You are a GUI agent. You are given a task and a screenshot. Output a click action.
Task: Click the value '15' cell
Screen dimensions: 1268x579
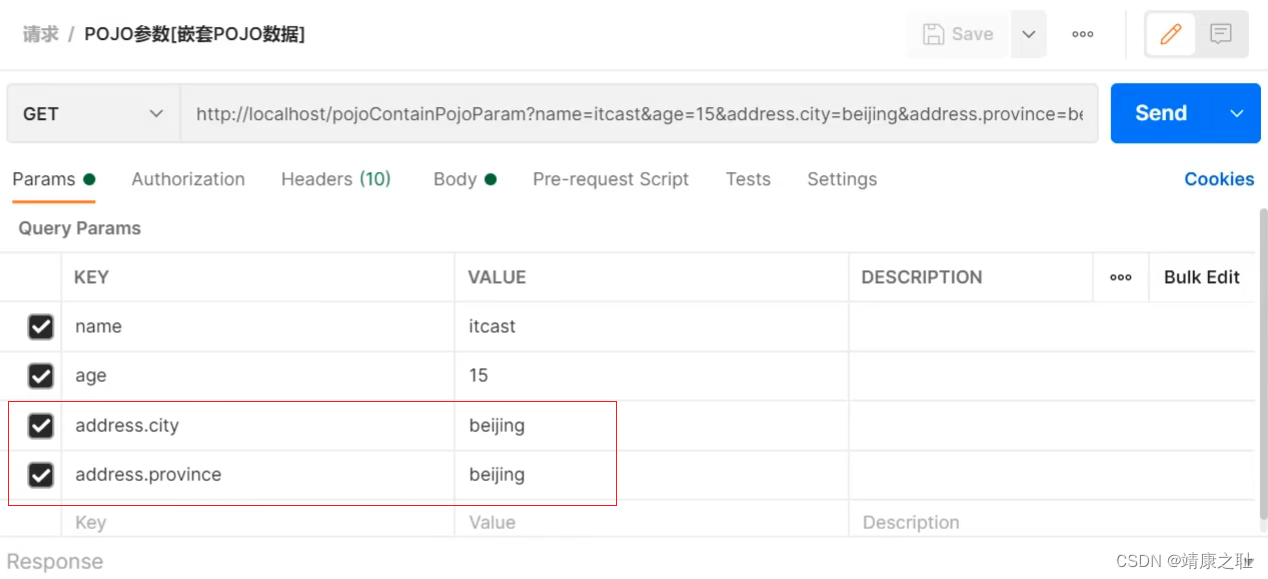point(652,376)
